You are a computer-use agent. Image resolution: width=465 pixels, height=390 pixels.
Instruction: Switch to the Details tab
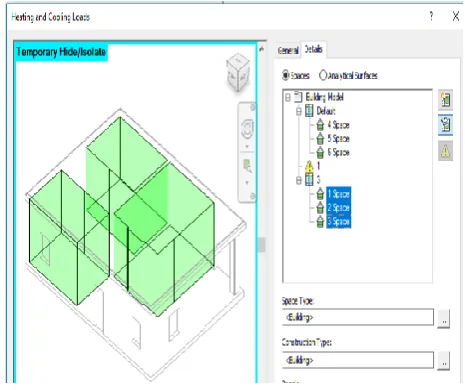pos(314,49)
